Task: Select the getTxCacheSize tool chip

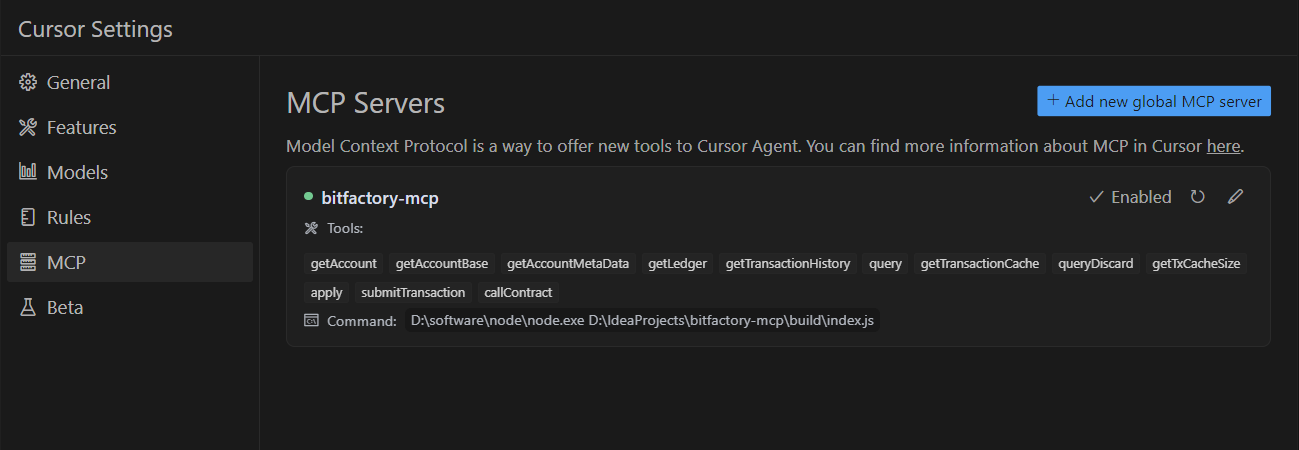Action: tap(1196, 264)
